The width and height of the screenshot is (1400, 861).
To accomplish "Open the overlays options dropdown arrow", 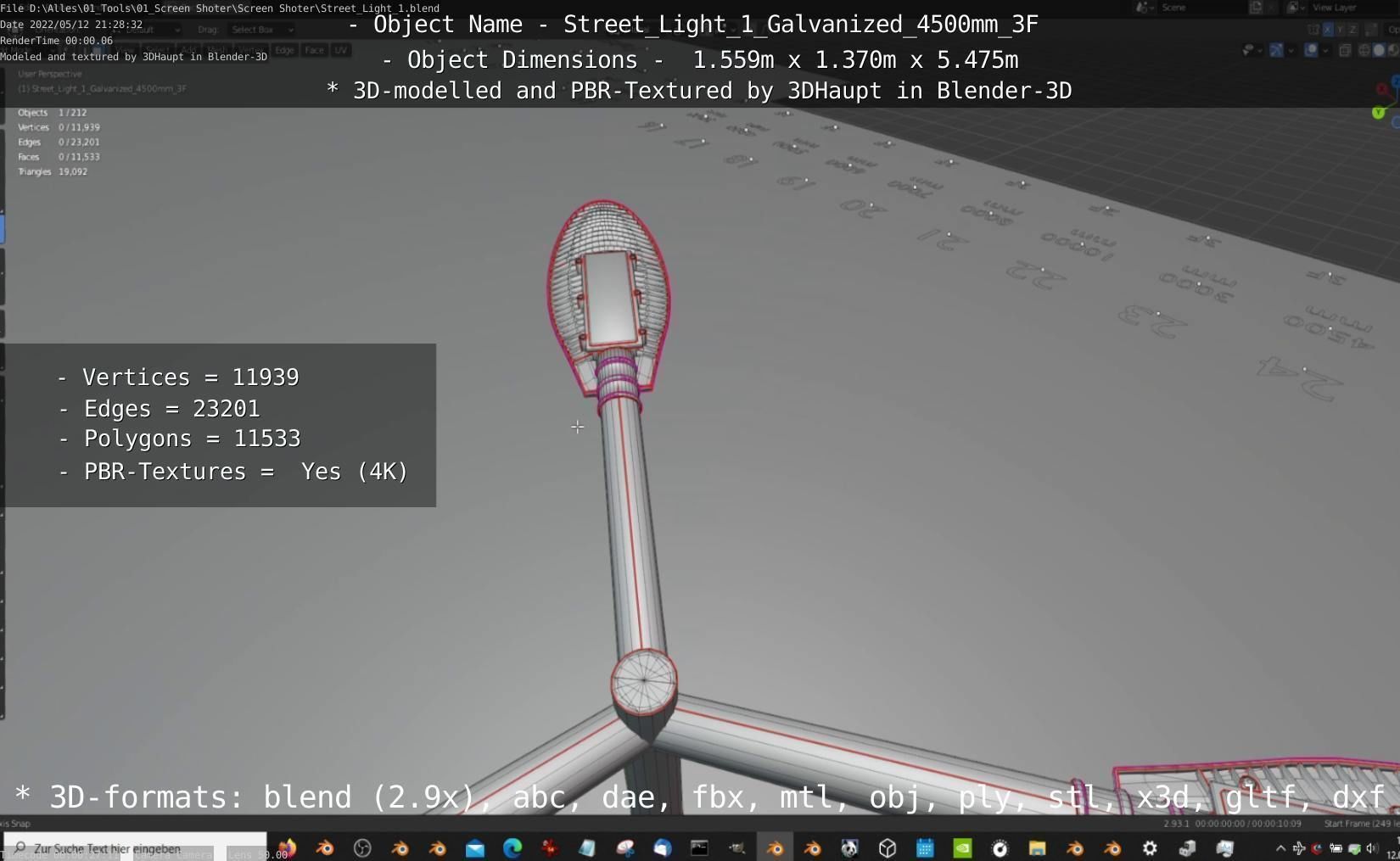I will (x=1325, y=50).
